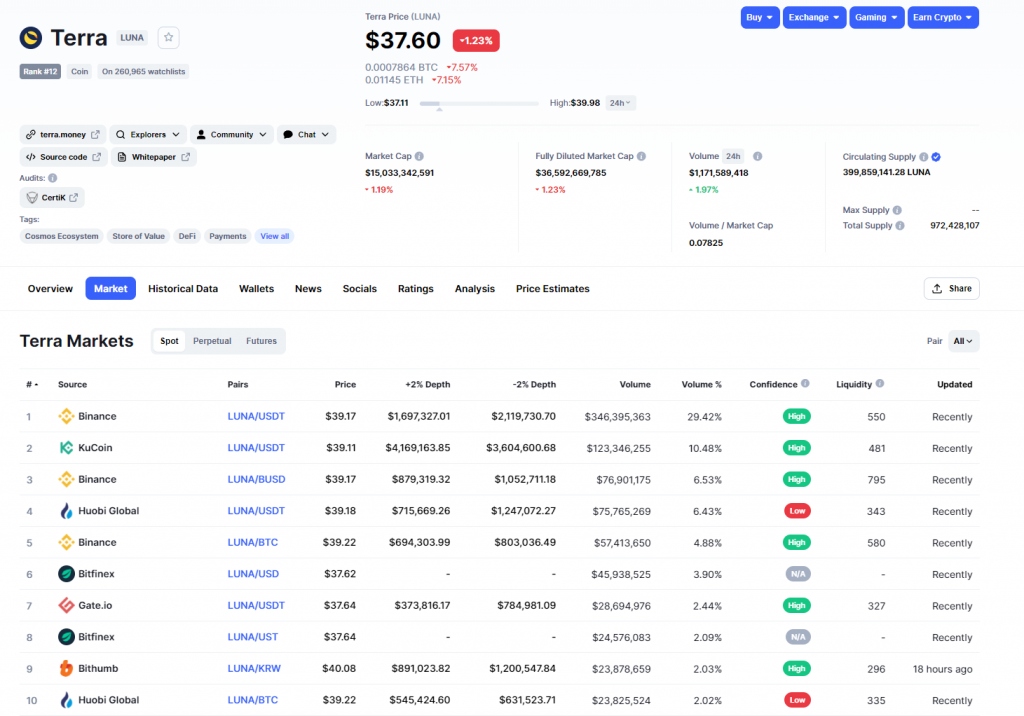Image resolution: width=1024 pixels, height=716 pixels.
Task: Click the Huobi Global logo in row 4
Action: 66,511
